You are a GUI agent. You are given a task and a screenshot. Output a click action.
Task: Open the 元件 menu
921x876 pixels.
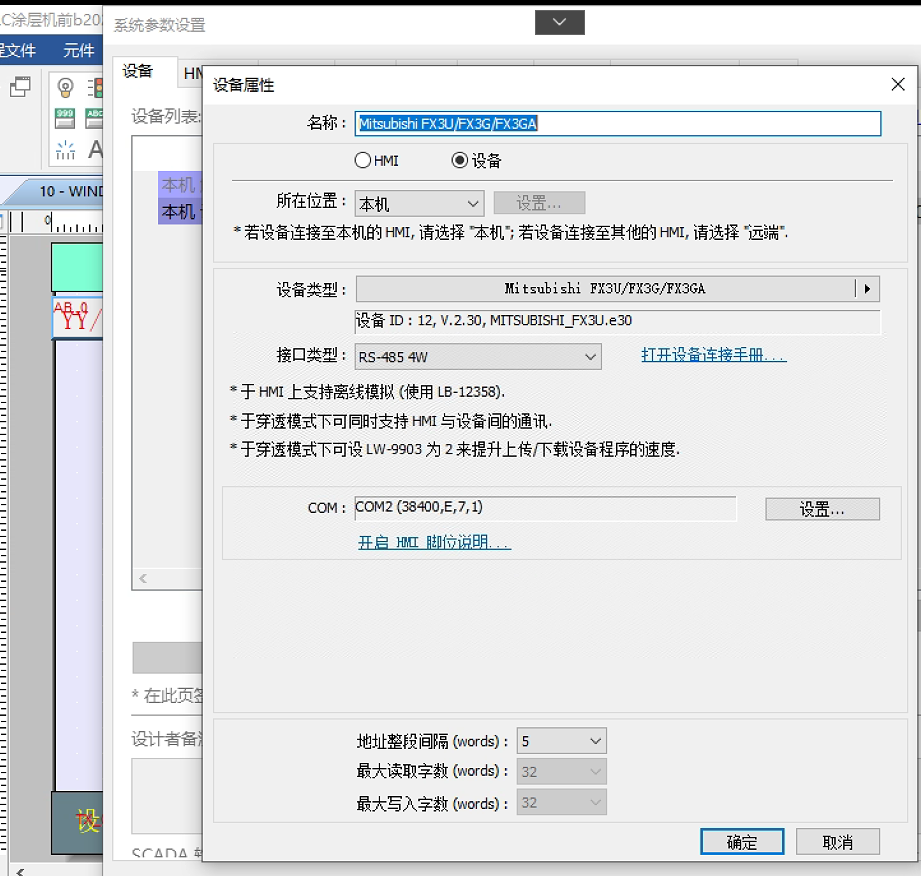(79, 50)
